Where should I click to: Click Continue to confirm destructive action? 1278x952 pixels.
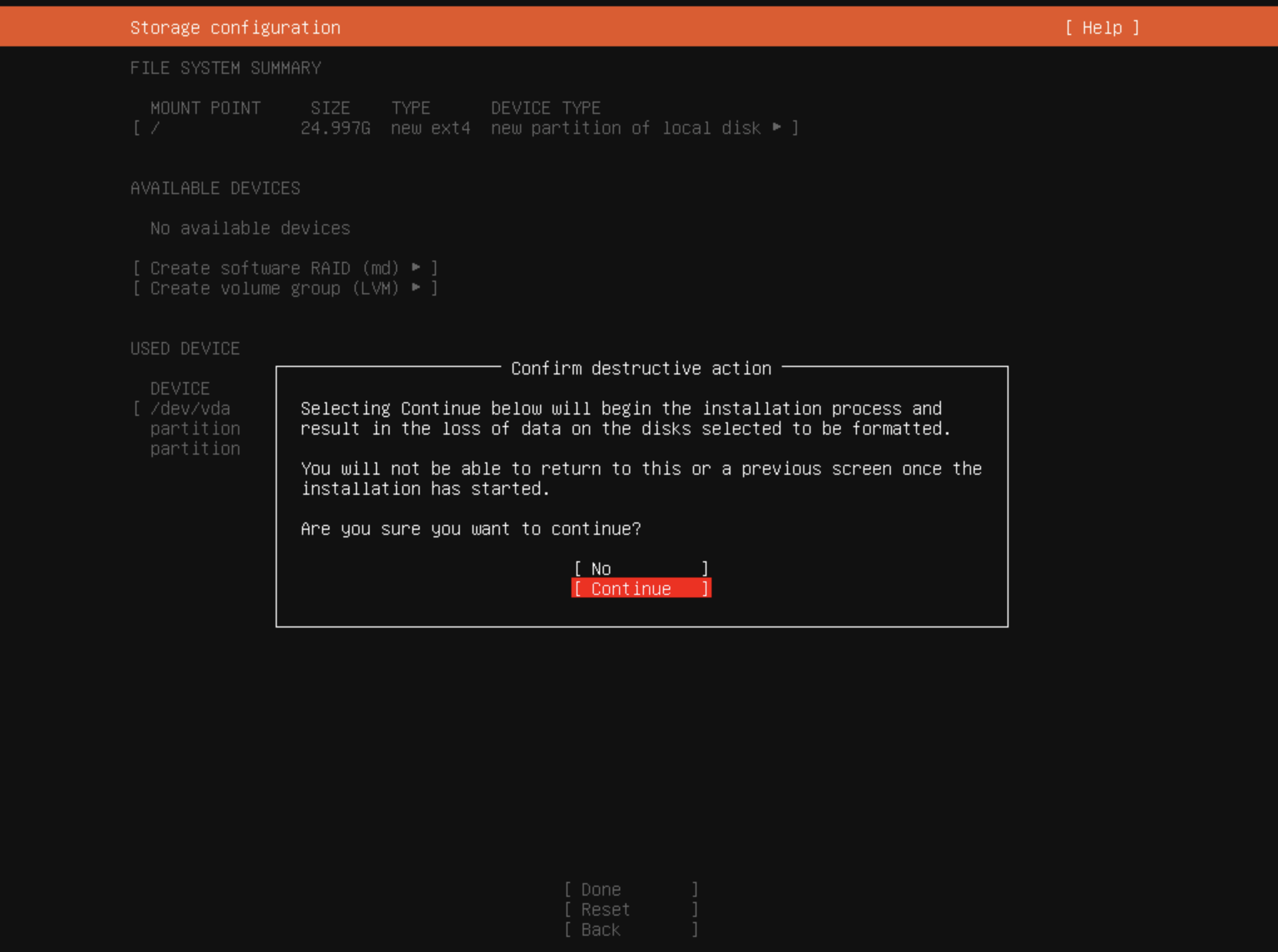[641, 589]
